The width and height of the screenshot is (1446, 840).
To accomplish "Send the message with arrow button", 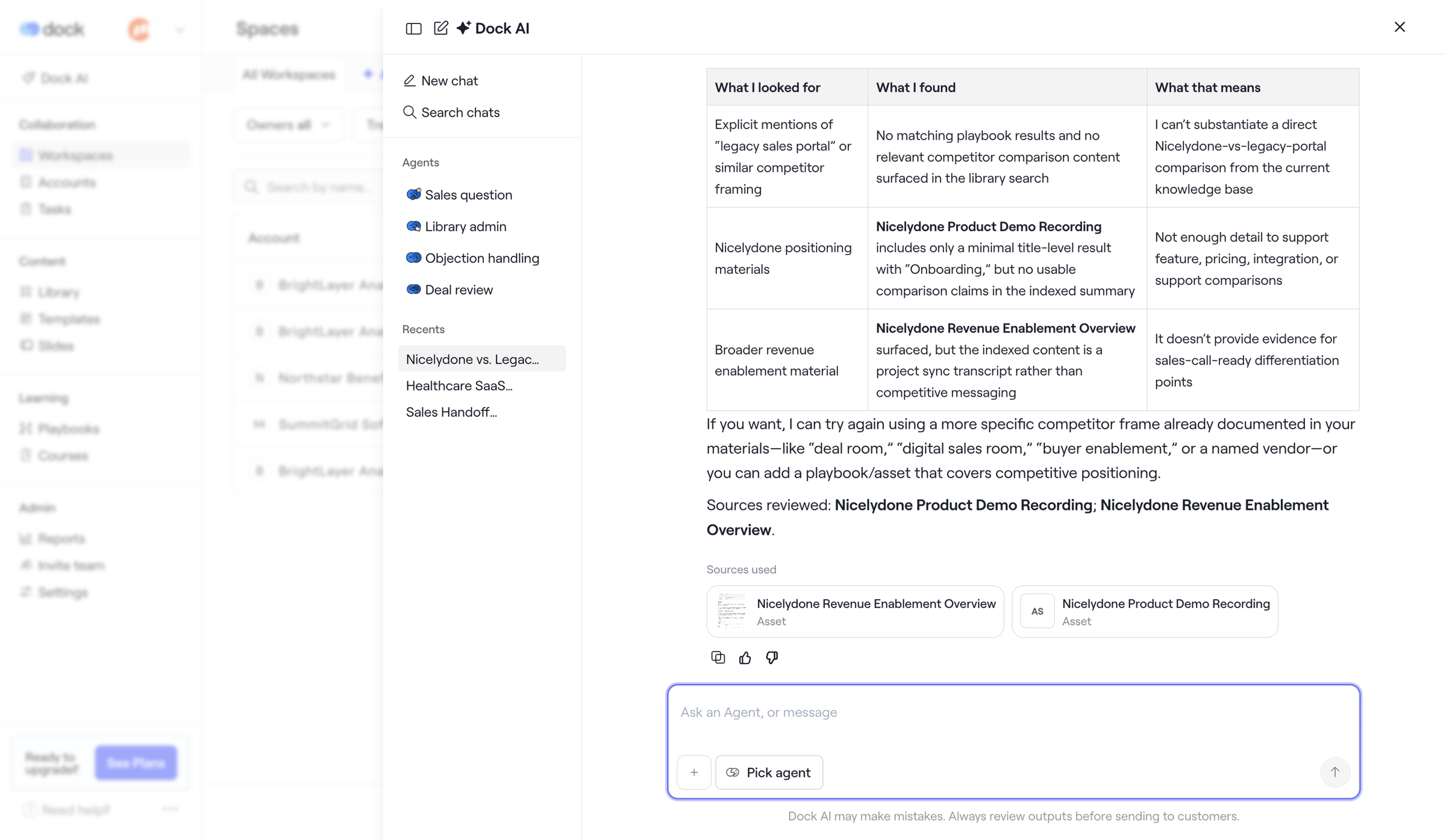I will tap(1335, 772).
